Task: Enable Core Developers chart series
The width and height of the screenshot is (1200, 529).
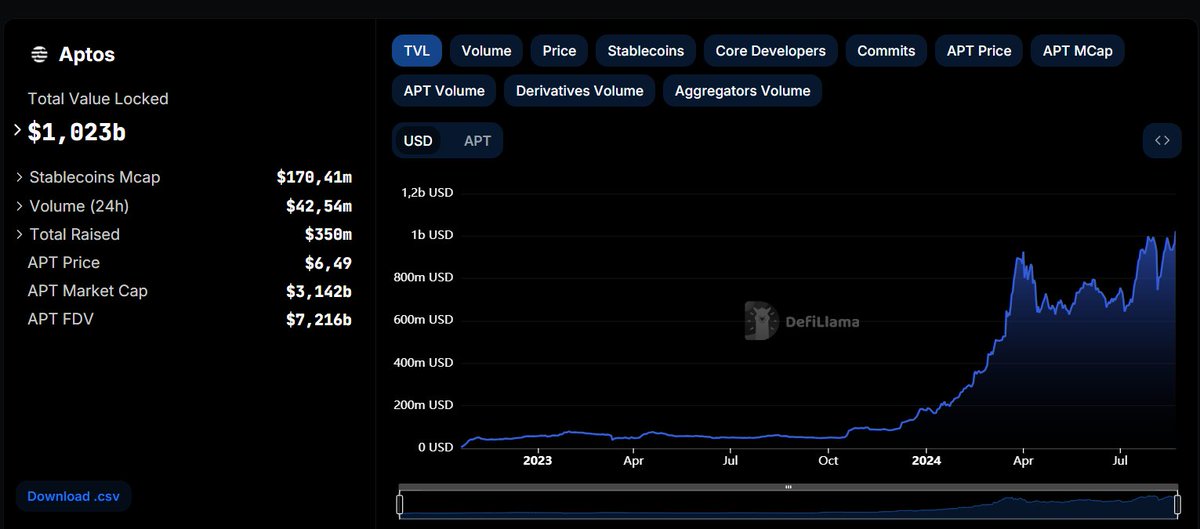Action: point(771,50)
